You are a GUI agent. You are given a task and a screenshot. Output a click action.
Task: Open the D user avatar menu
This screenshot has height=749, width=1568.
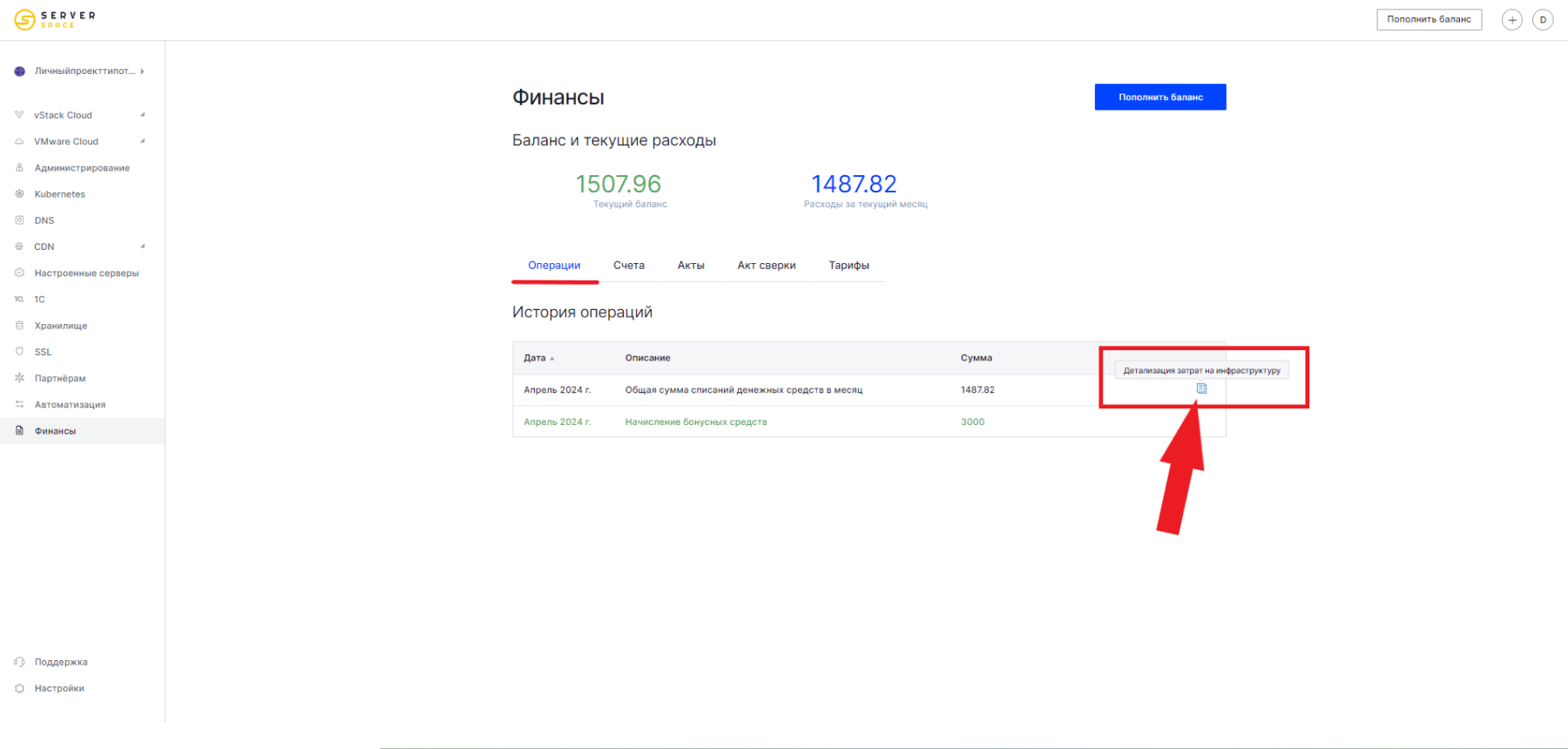1543,20
